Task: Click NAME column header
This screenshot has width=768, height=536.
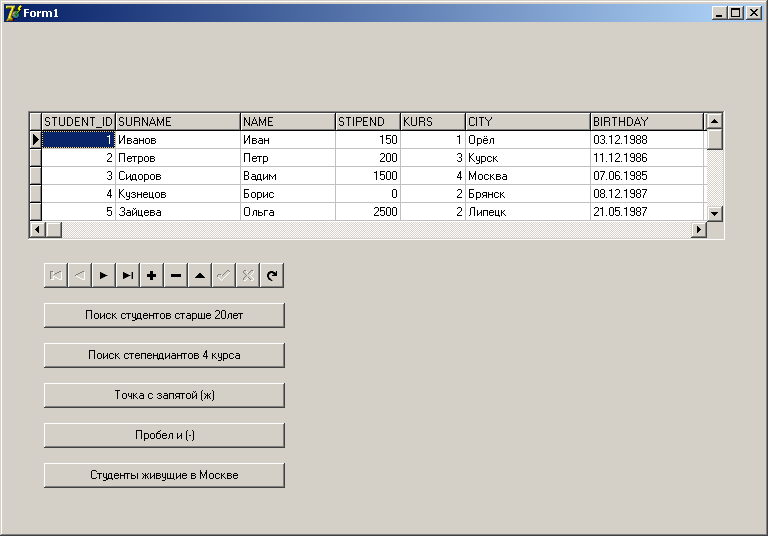Action: click(288, 122)
